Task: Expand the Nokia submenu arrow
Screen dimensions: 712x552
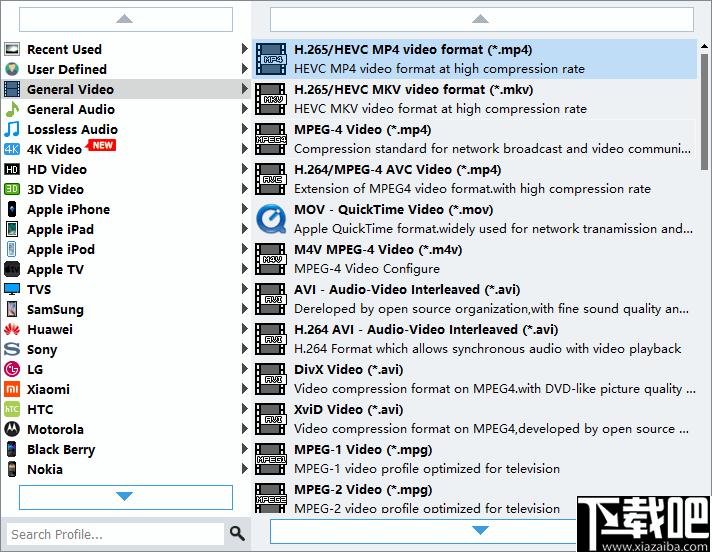Action: pos(244,468)
